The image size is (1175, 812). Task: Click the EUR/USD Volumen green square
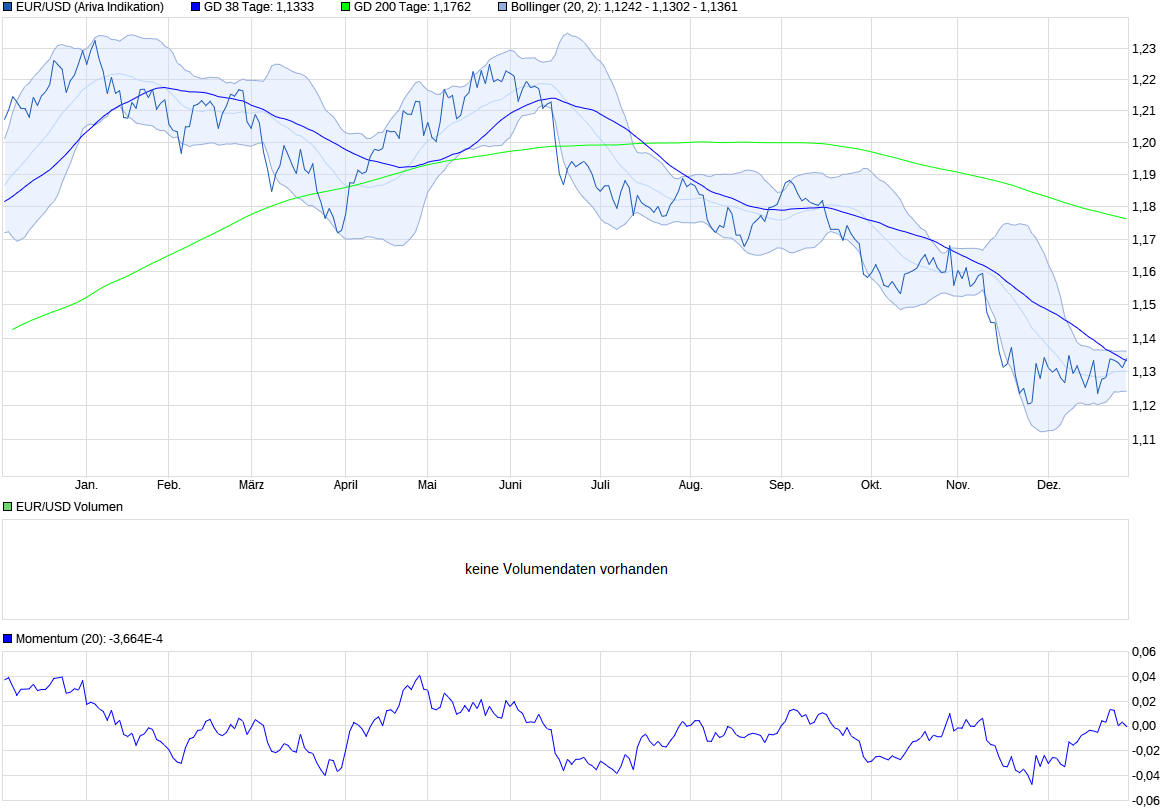[x=7, y=507]
